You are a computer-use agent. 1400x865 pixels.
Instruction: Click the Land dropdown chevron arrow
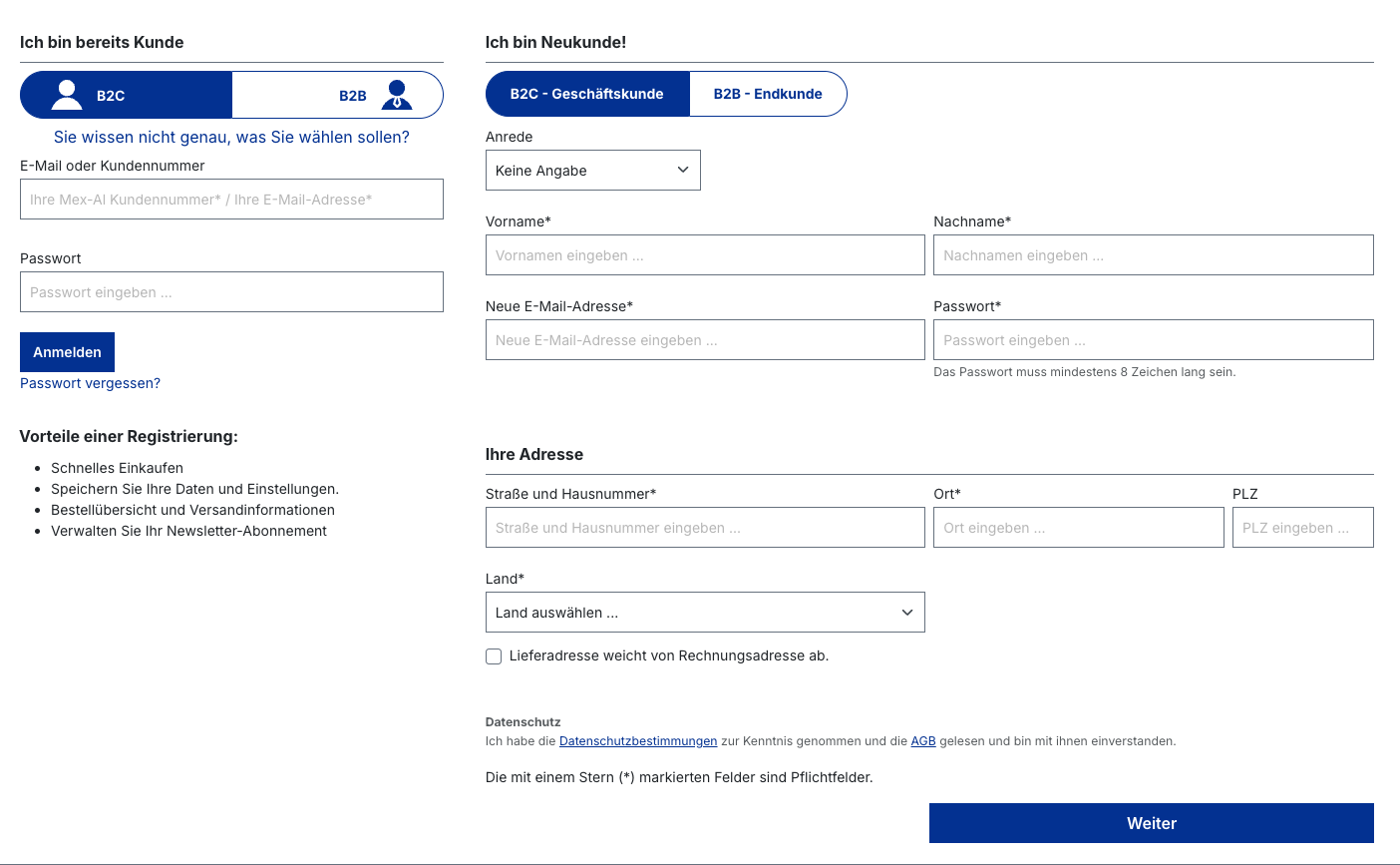907,613
